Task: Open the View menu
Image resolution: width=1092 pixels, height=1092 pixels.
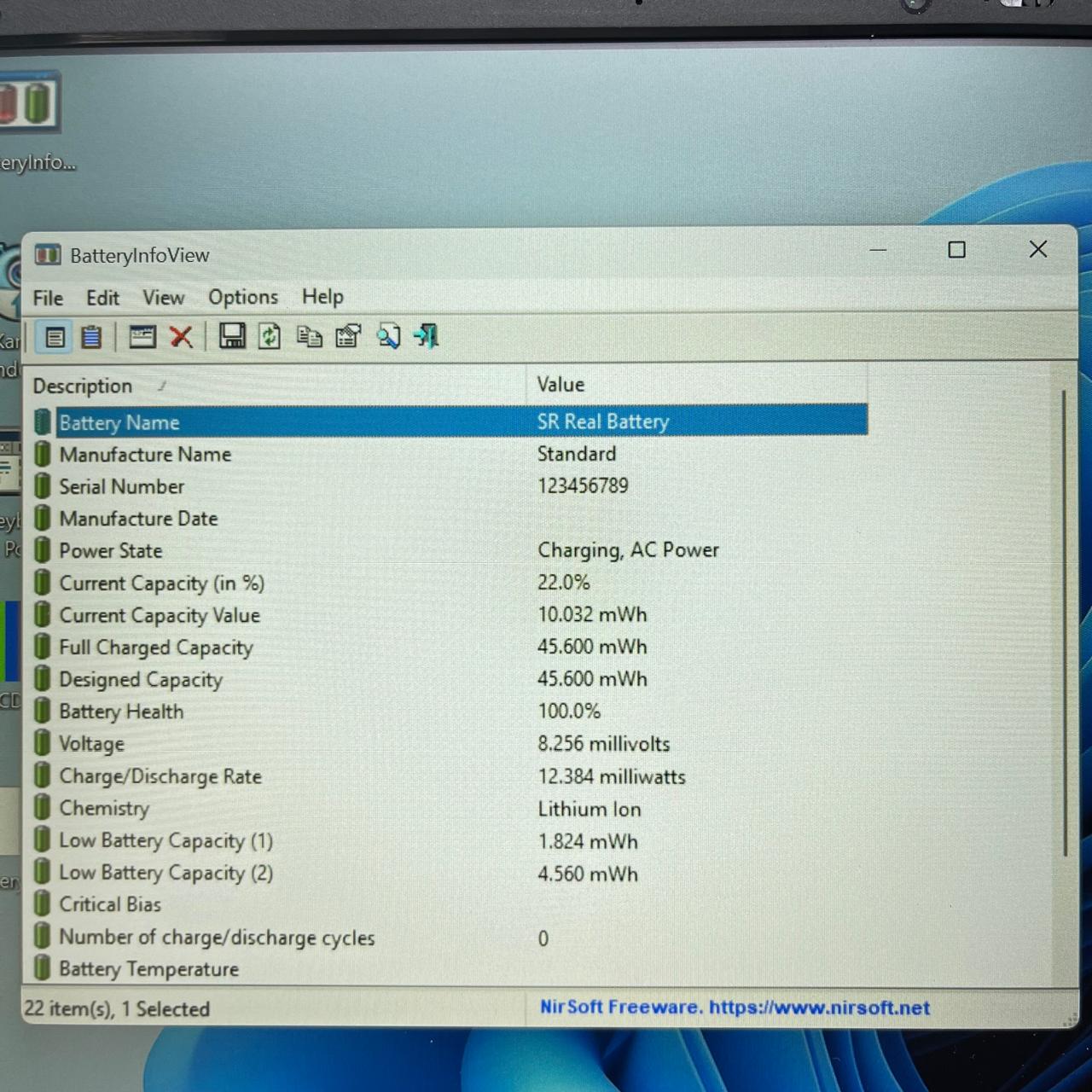Action: 163,298
